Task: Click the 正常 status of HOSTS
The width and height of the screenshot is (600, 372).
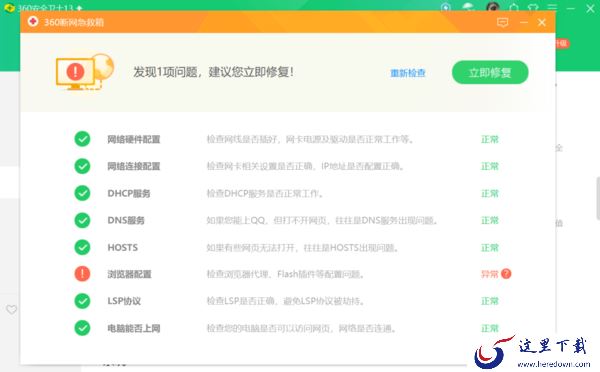Action: [x=490, y=248]
